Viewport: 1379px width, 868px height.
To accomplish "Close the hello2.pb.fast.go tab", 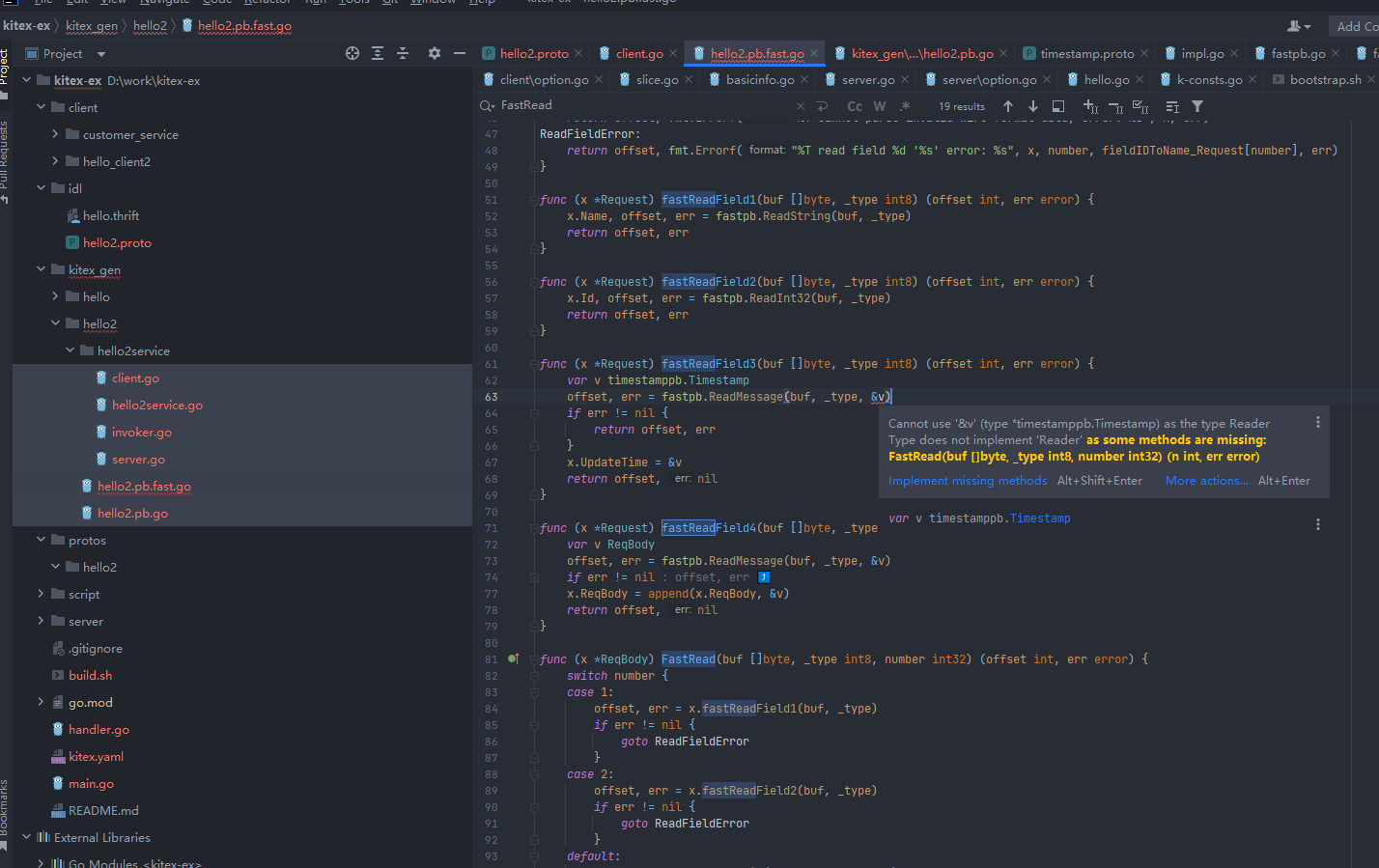I will click(x=814, y=54).
